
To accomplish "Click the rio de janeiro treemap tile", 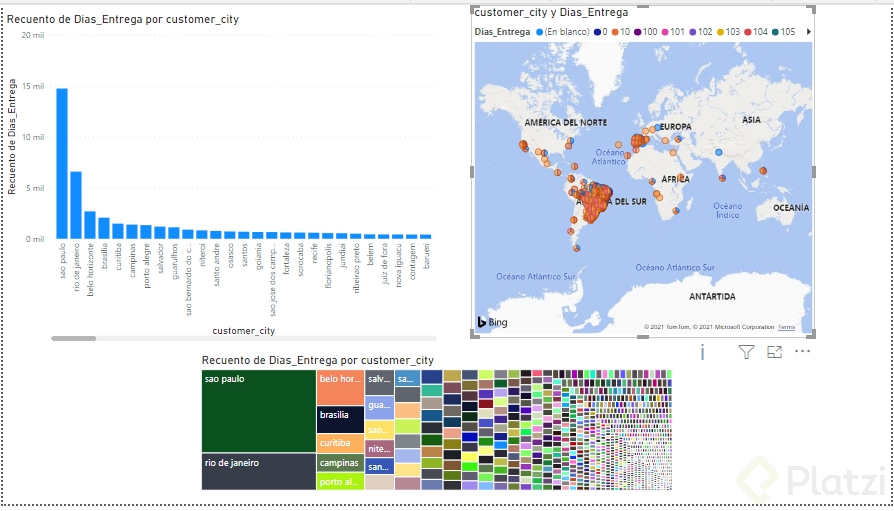I will click(259, 471).
